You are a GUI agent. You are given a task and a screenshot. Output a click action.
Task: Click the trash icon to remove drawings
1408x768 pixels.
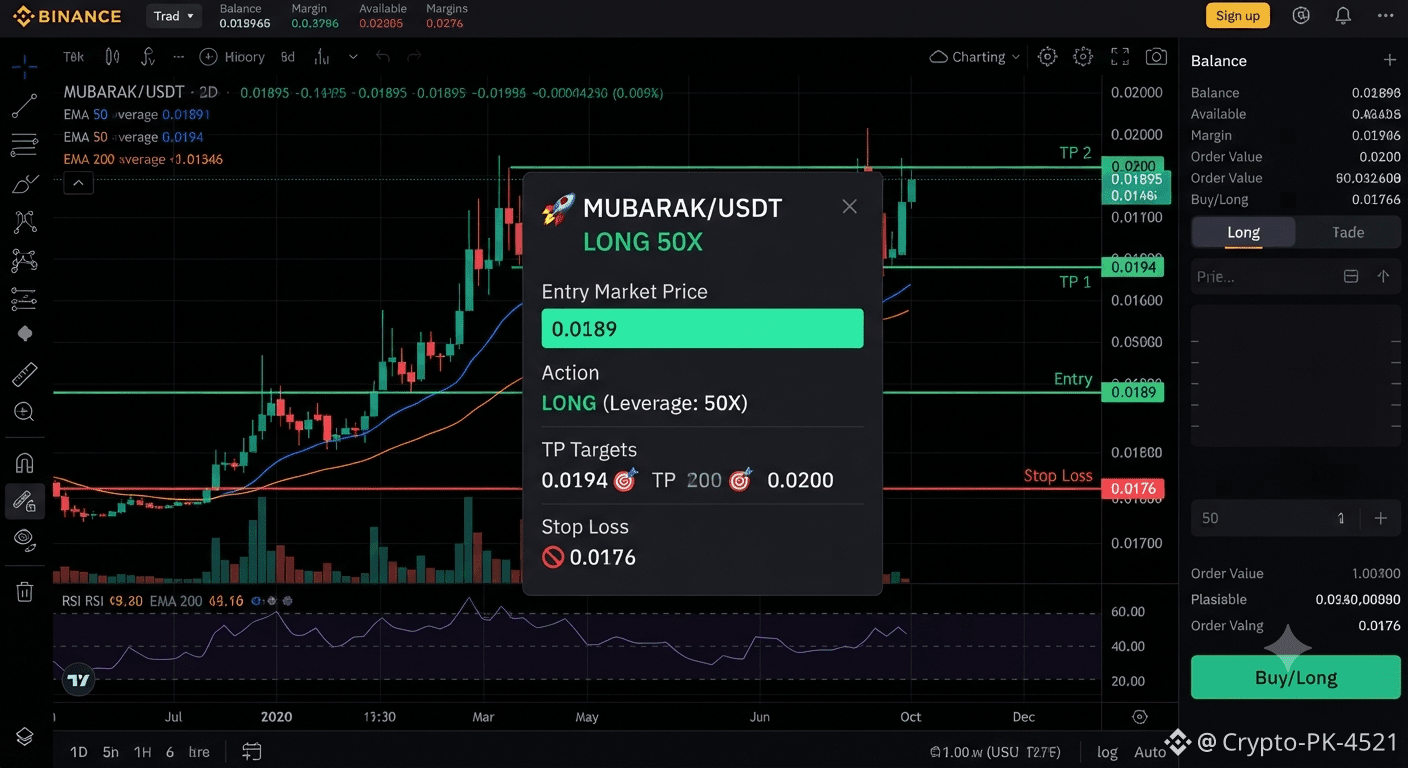click(25, 591)
